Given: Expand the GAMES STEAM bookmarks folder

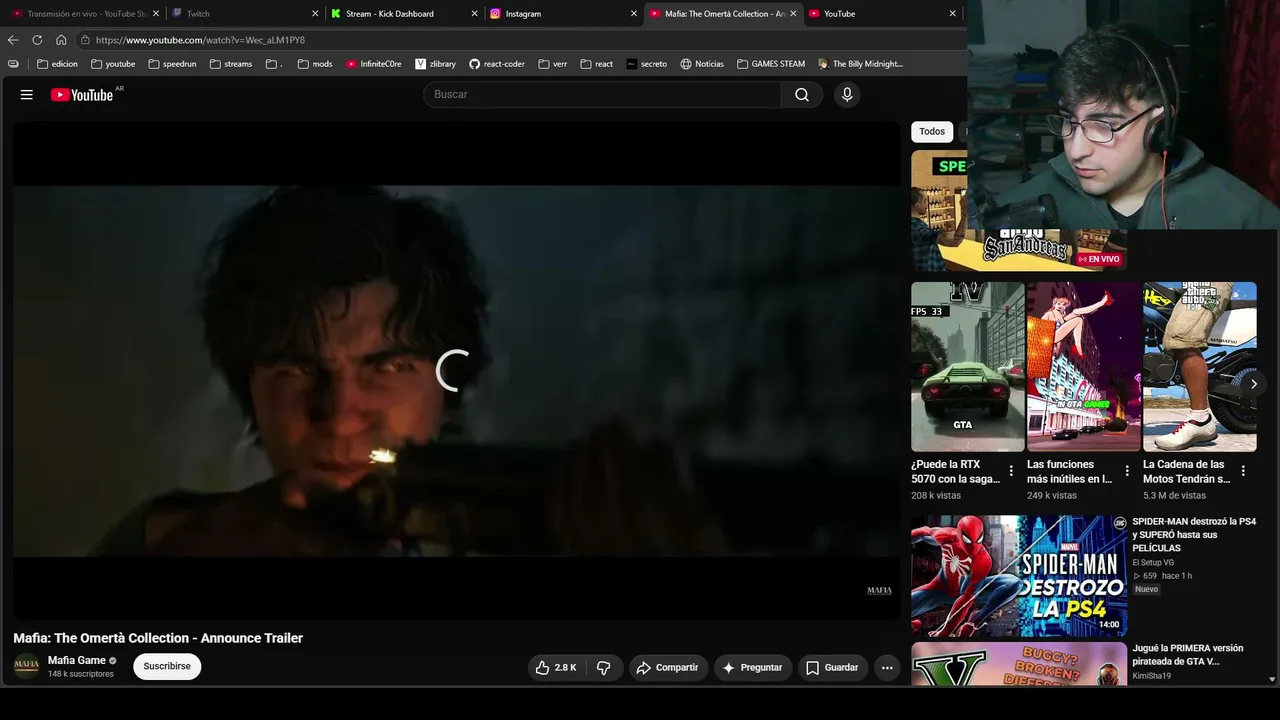Looking at the screenshot, I should point(771,64).
